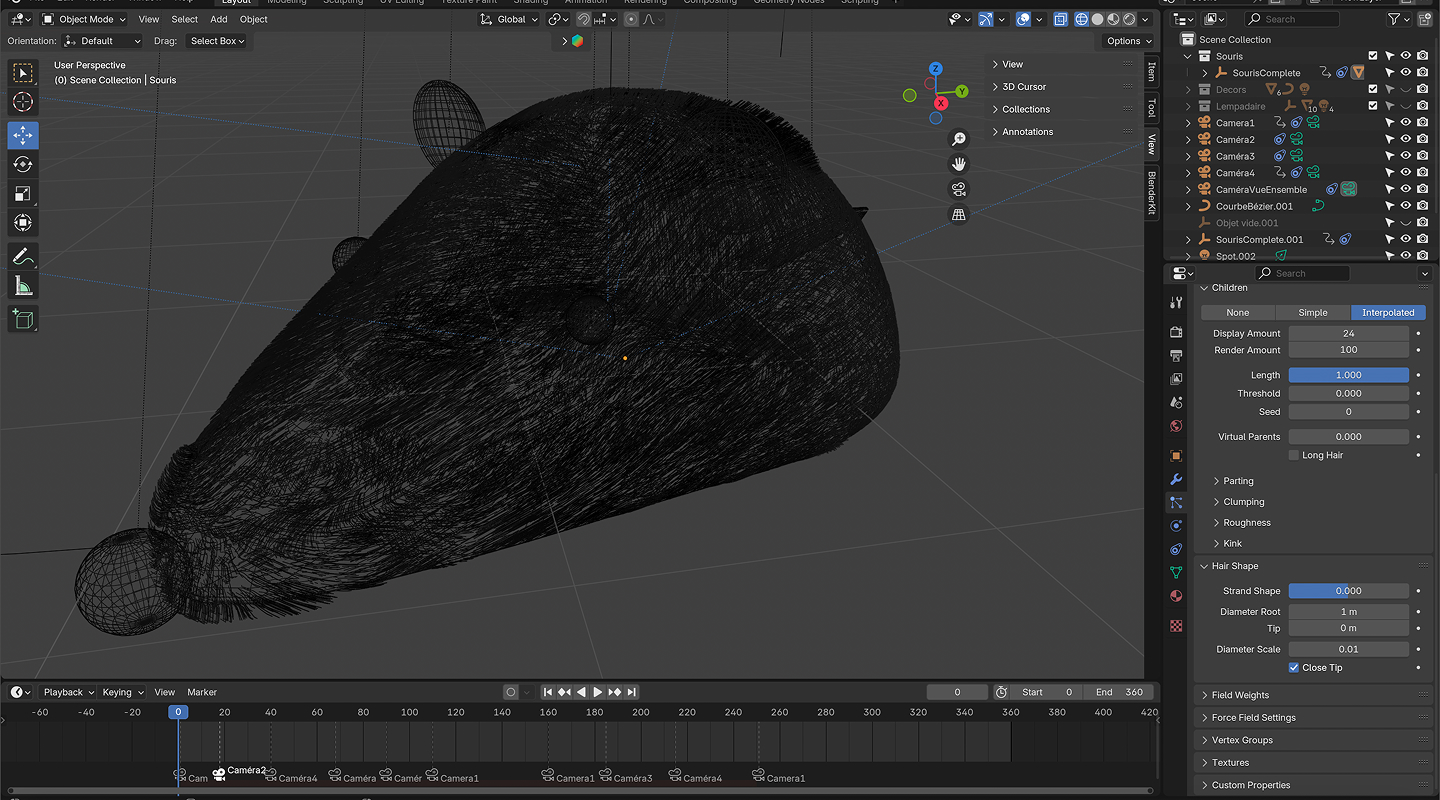The width and height of the screenshot is (1440, 800).
Task: Expand the Clumping panel
Action: (x=1244, y=502)
